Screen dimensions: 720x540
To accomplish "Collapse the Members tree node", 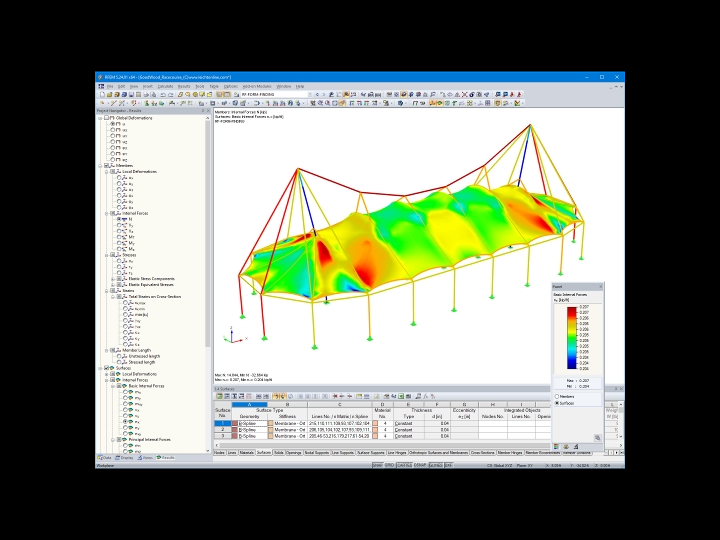I will coord(100,166).
